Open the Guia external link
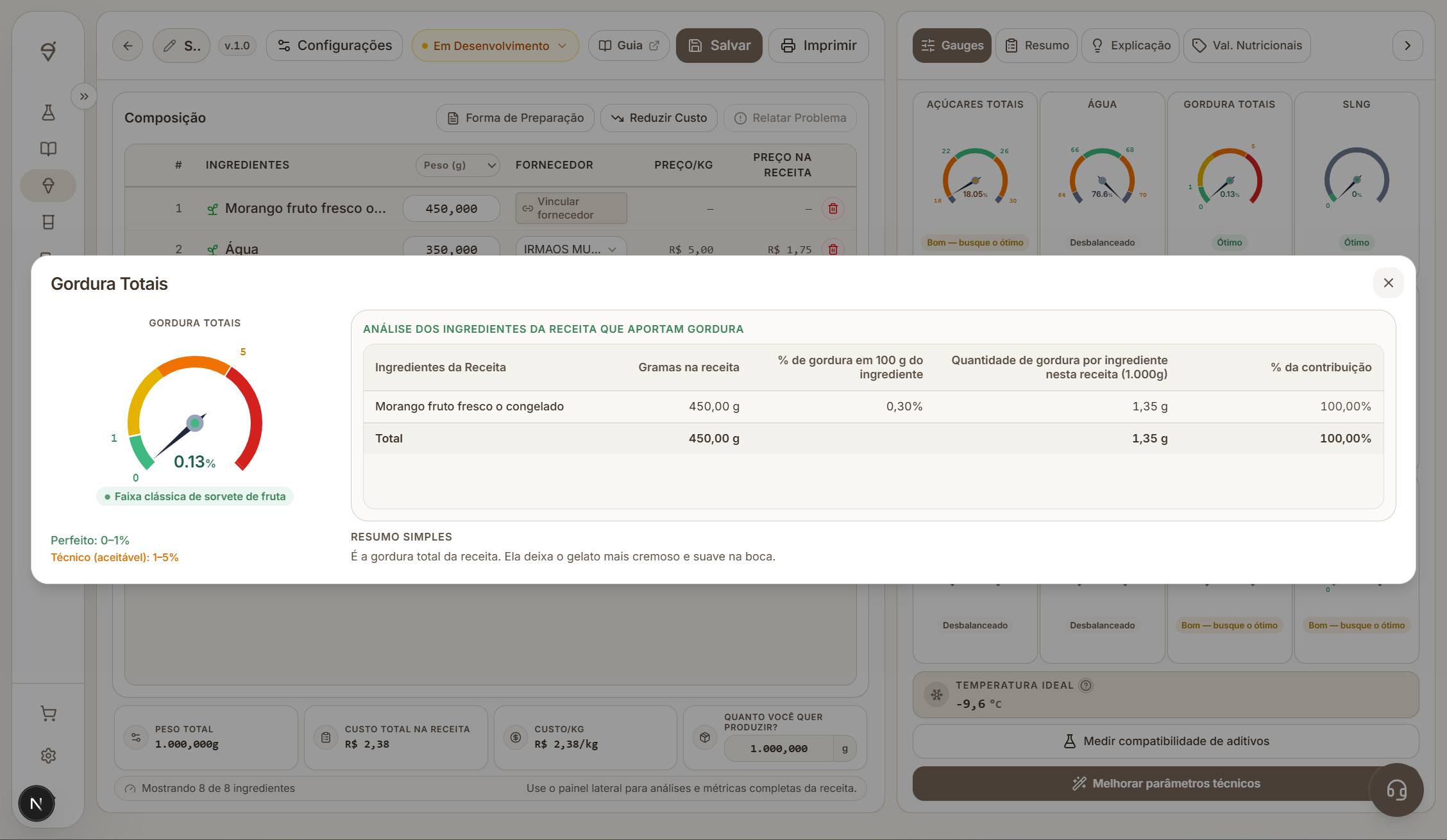The image size is (1447, 840). click(629, 46)
